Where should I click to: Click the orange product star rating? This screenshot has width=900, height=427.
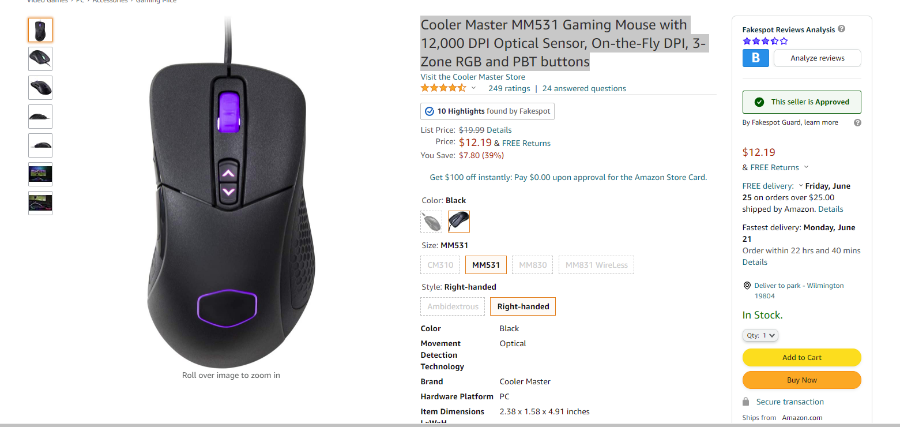tap(443, 88)
